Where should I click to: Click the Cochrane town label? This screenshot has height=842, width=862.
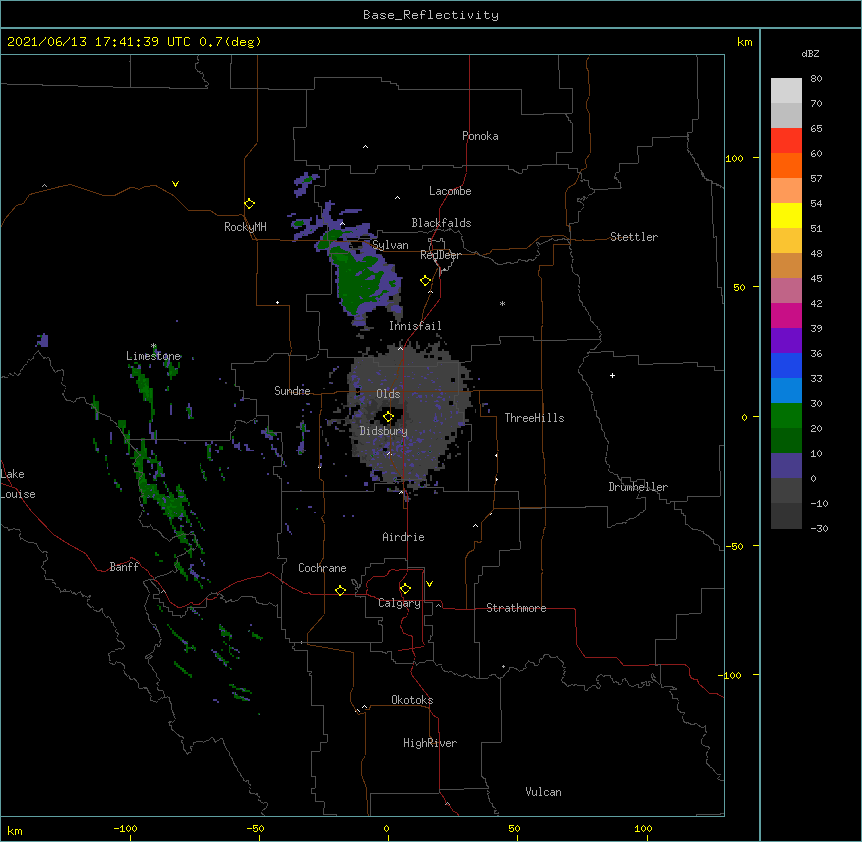coord(322,568)
